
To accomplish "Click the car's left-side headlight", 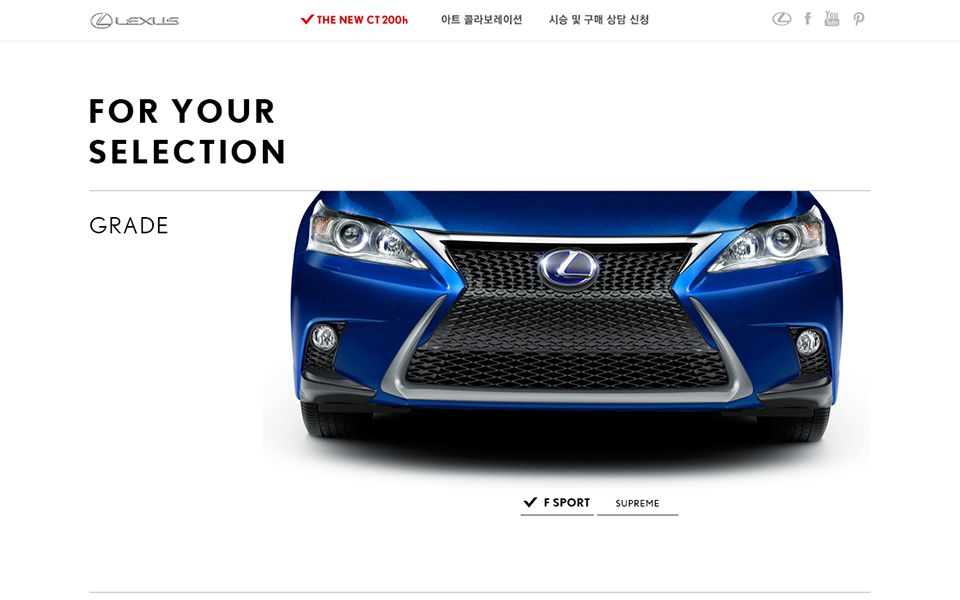I will pos(366,238).
